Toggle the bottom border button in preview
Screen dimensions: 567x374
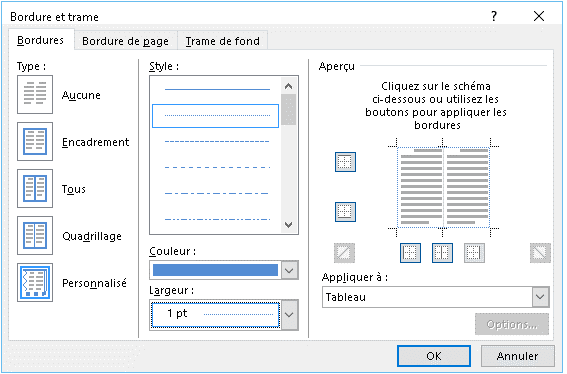point(345,212)
